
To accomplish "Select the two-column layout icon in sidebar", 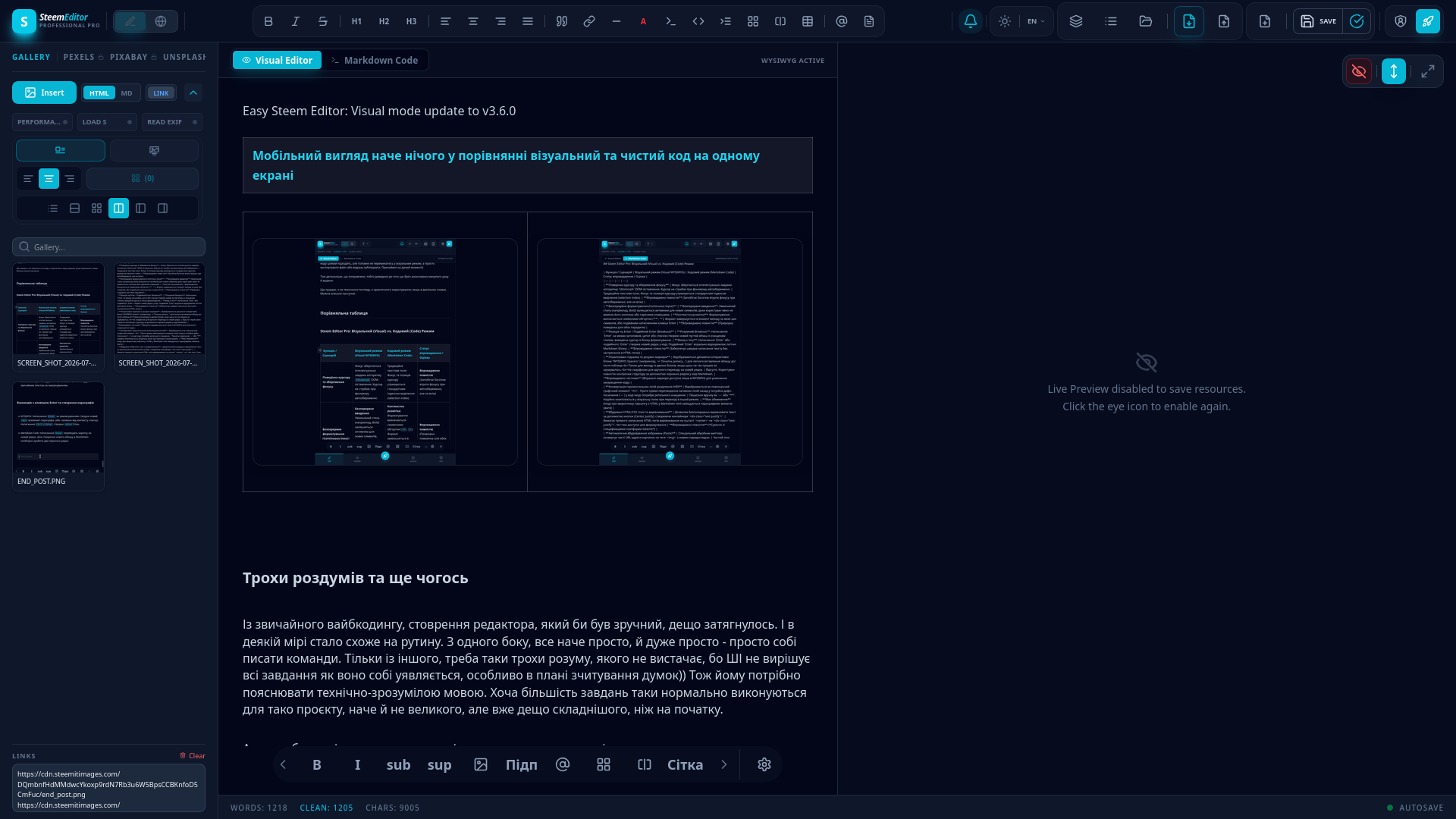I will (119, 208).
